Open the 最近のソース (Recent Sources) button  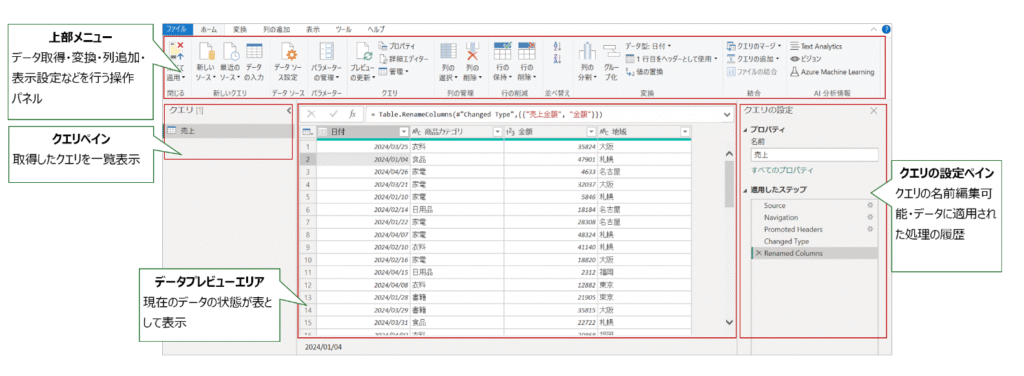(231, 62)
